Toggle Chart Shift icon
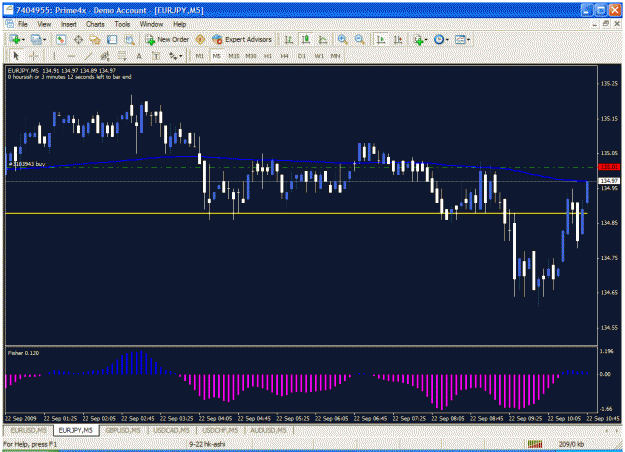Viewport: 625px width, 452px height. click(x=398, y=39)
